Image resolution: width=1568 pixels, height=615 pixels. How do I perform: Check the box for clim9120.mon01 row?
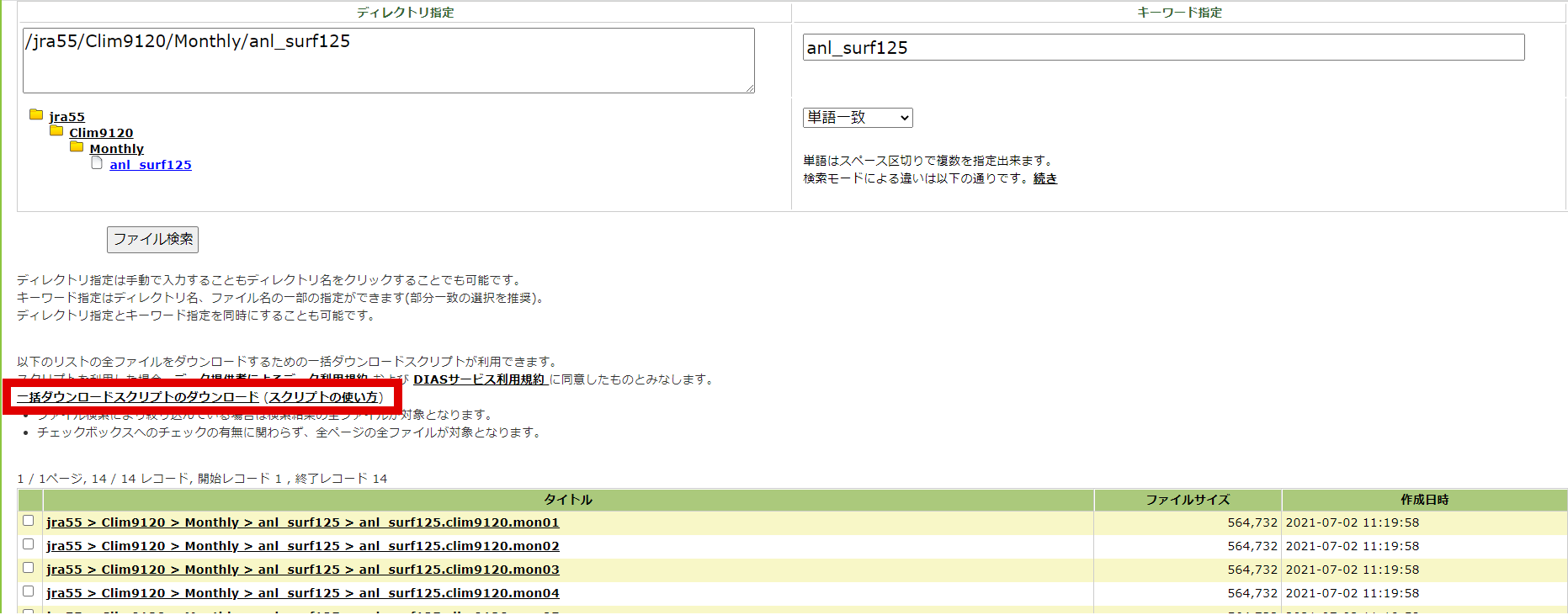coord(29,521)
